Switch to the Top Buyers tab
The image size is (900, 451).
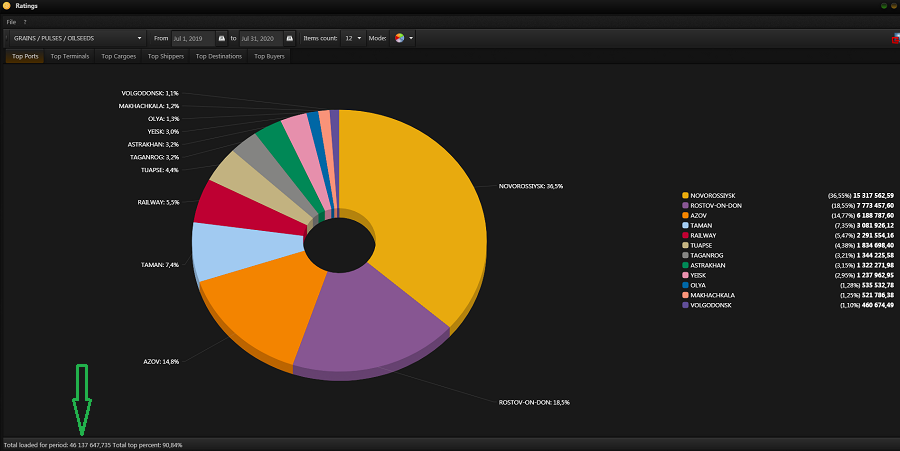pos(269,56)
